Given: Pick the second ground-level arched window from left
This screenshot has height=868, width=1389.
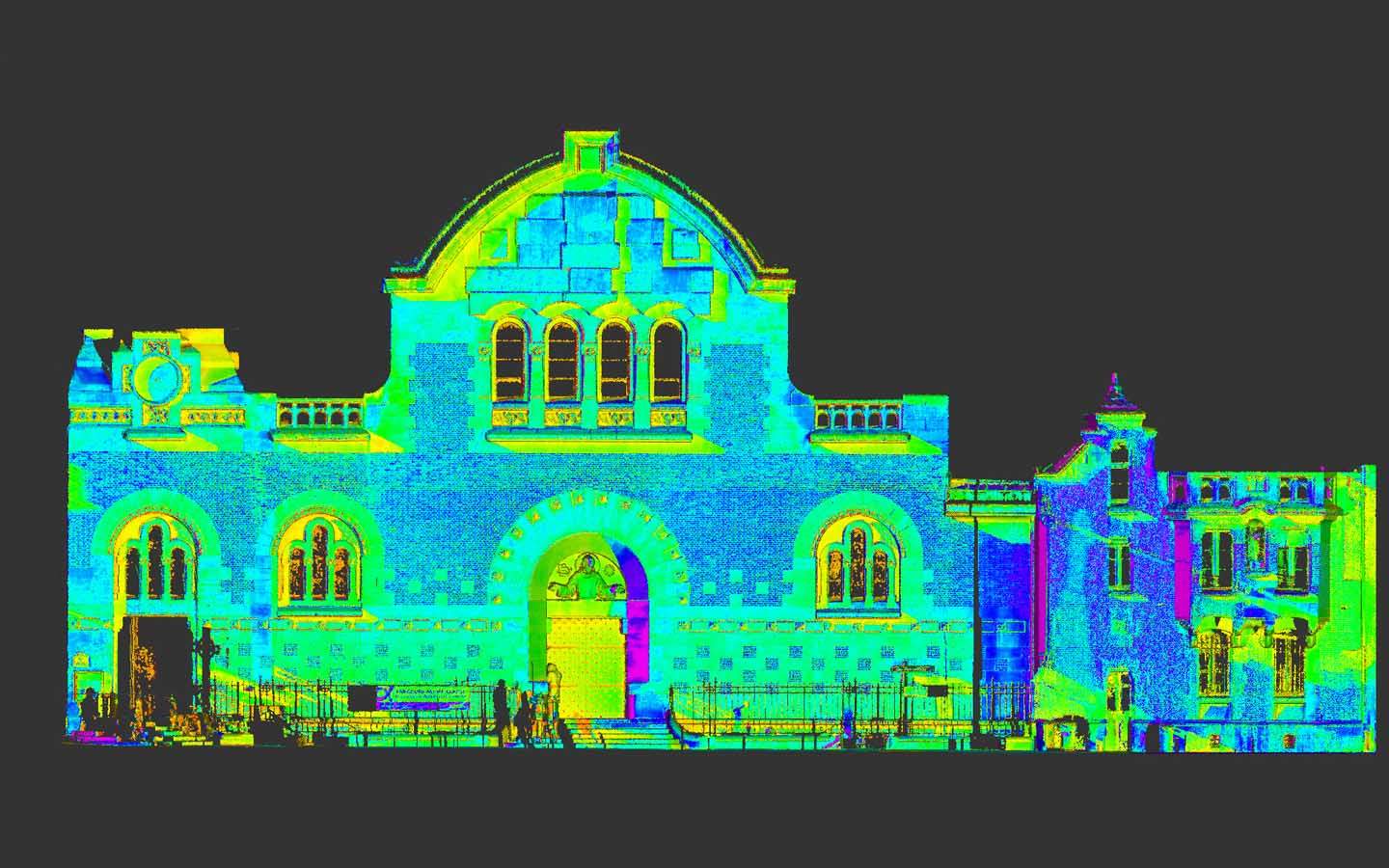Looking at the screenshot, I should 316,562.
